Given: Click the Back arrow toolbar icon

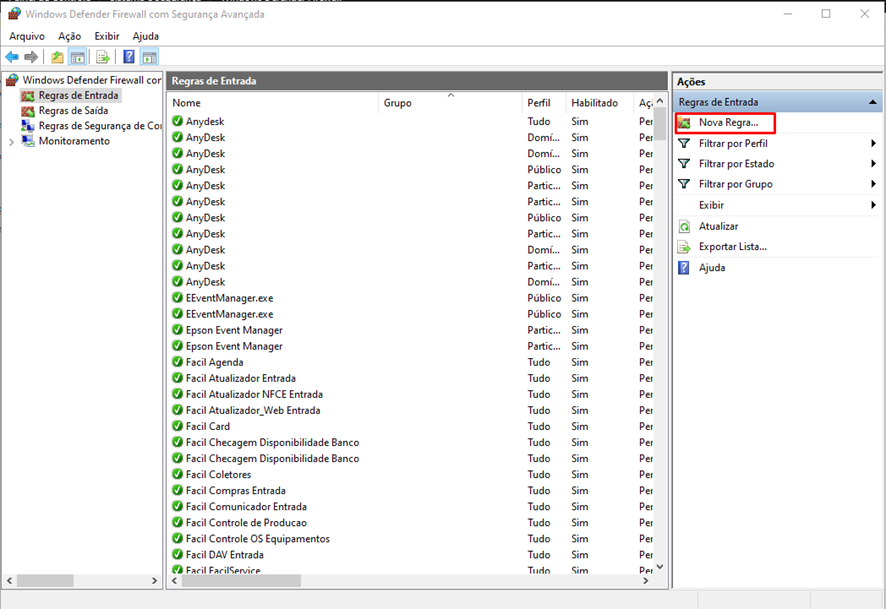Looking at the screenshot, I should click(12, 56).
